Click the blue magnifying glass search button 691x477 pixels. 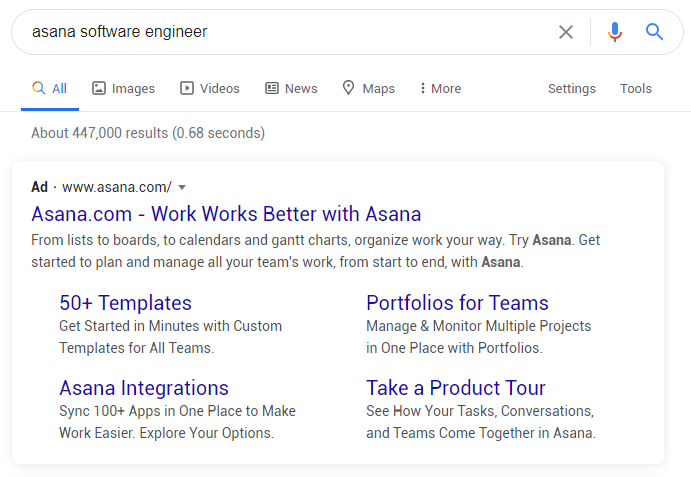(655, 32)
